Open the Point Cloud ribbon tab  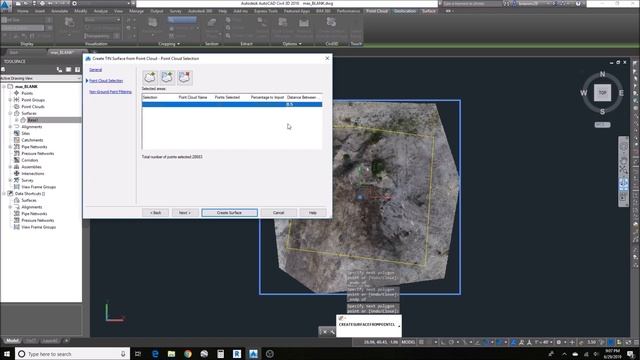(x=376, y=11)
